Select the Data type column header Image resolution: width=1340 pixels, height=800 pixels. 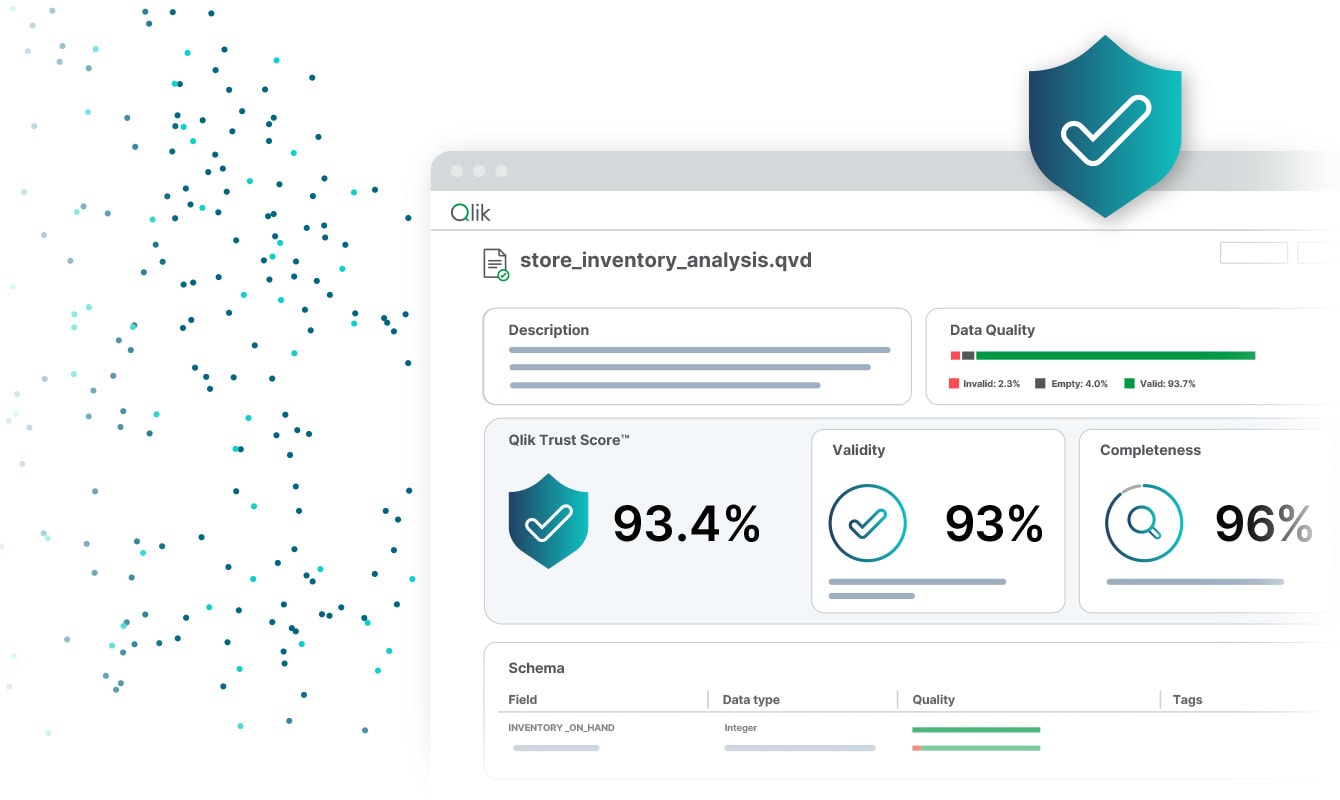tap(750, 700)
